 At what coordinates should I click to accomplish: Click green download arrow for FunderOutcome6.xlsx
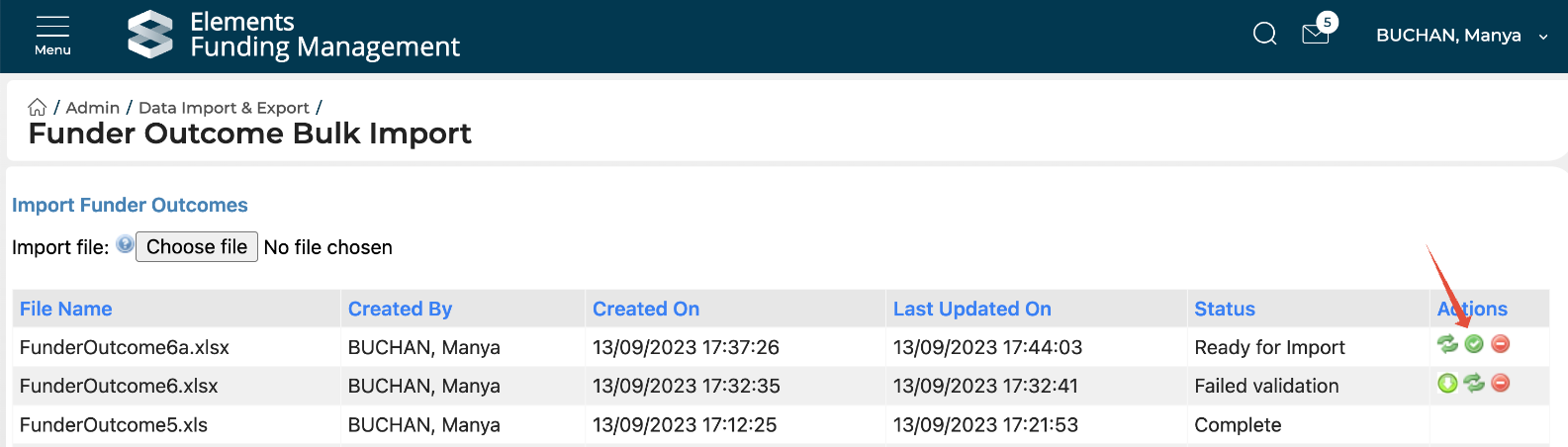point(1447,383)
